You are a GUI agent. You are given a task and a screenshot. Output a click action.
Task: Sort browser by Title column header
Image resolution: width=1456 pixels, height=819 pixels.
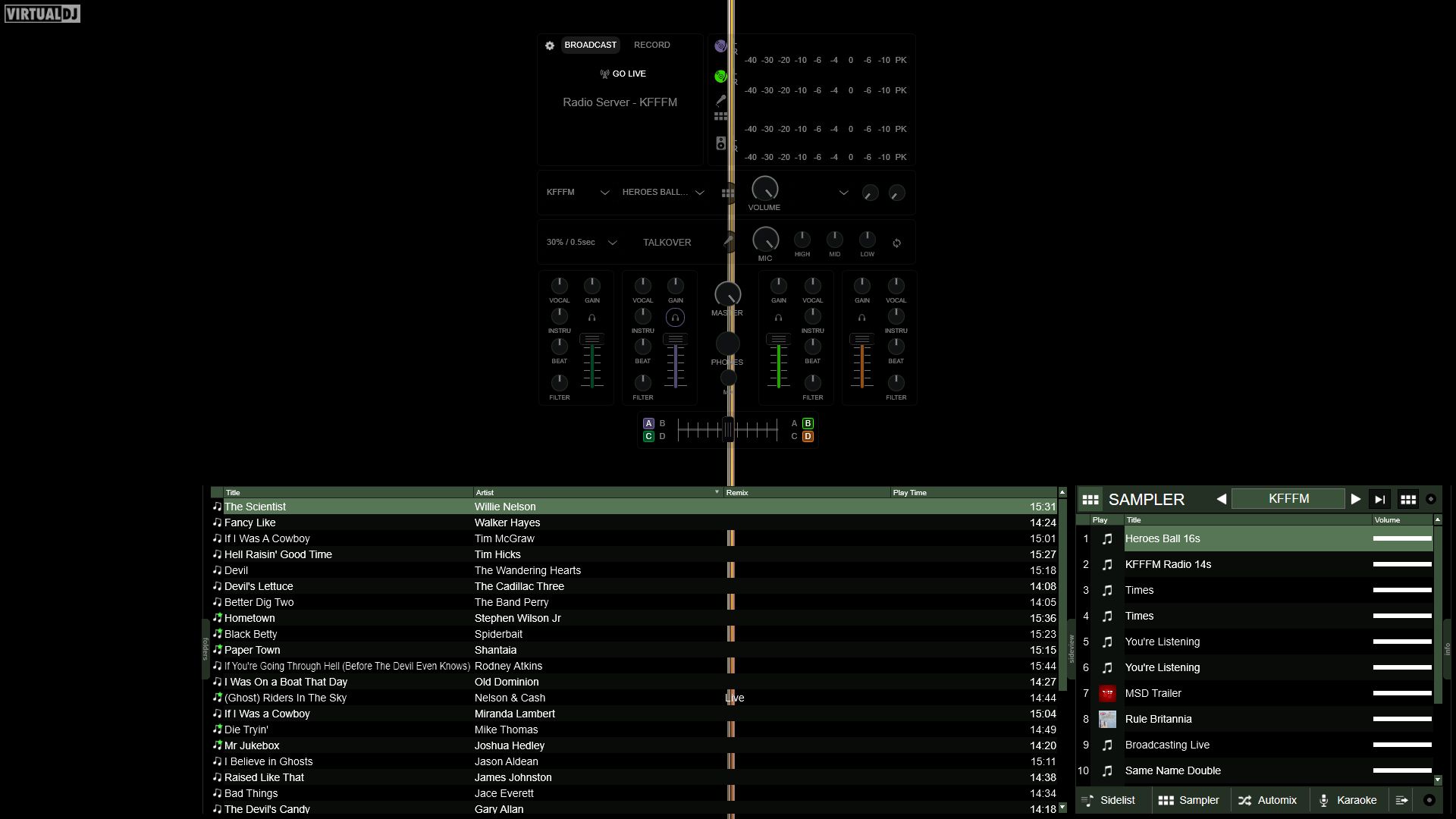(x=348, y=493)
